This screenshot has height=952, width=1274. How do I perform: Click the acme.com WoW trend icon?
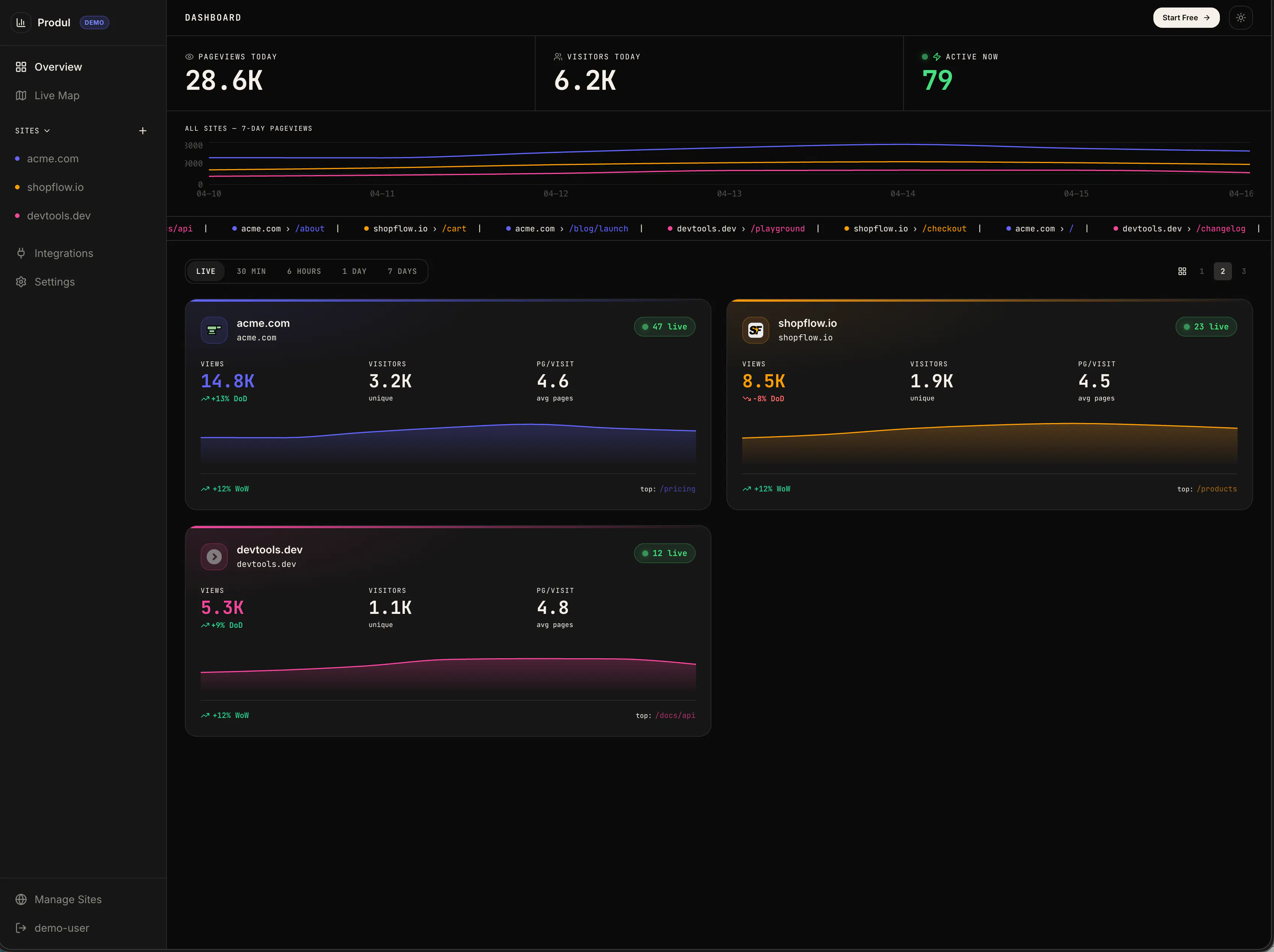coord(205,489)
